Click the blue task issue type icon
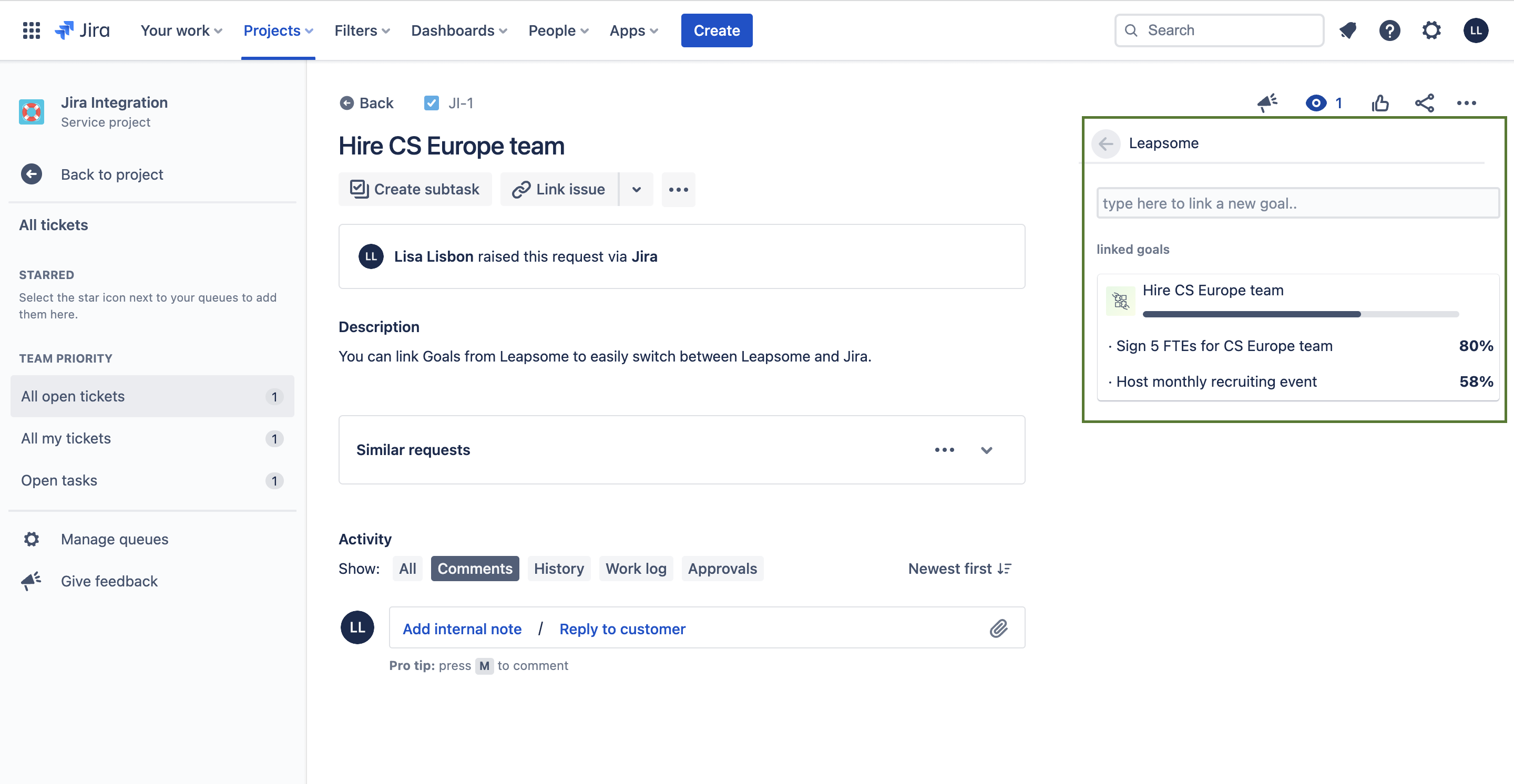 coord(432,104)
